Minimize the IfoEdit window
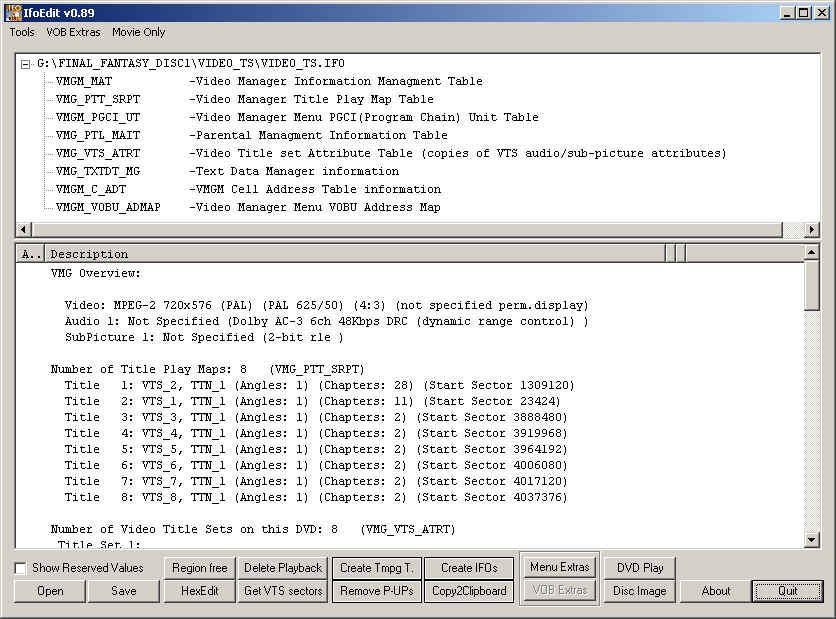The height and width of the screenshot is (619, 836). [787, 13]
